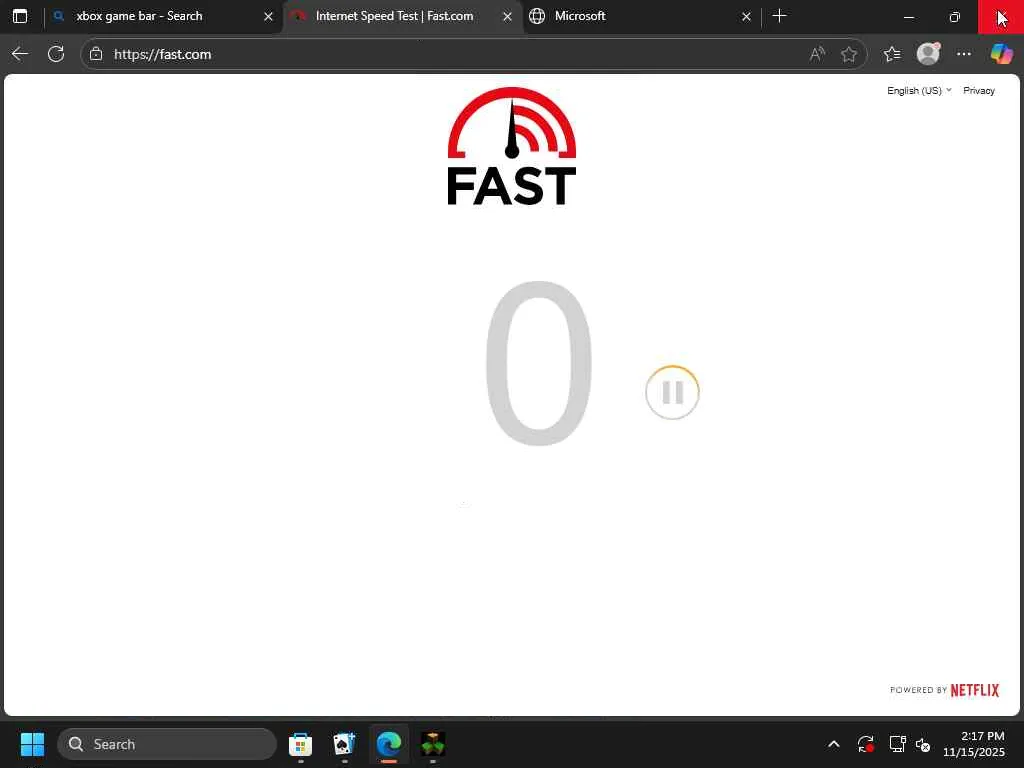Click the FAST speedometer logo

pyautogui.click(x=511, y=146)
